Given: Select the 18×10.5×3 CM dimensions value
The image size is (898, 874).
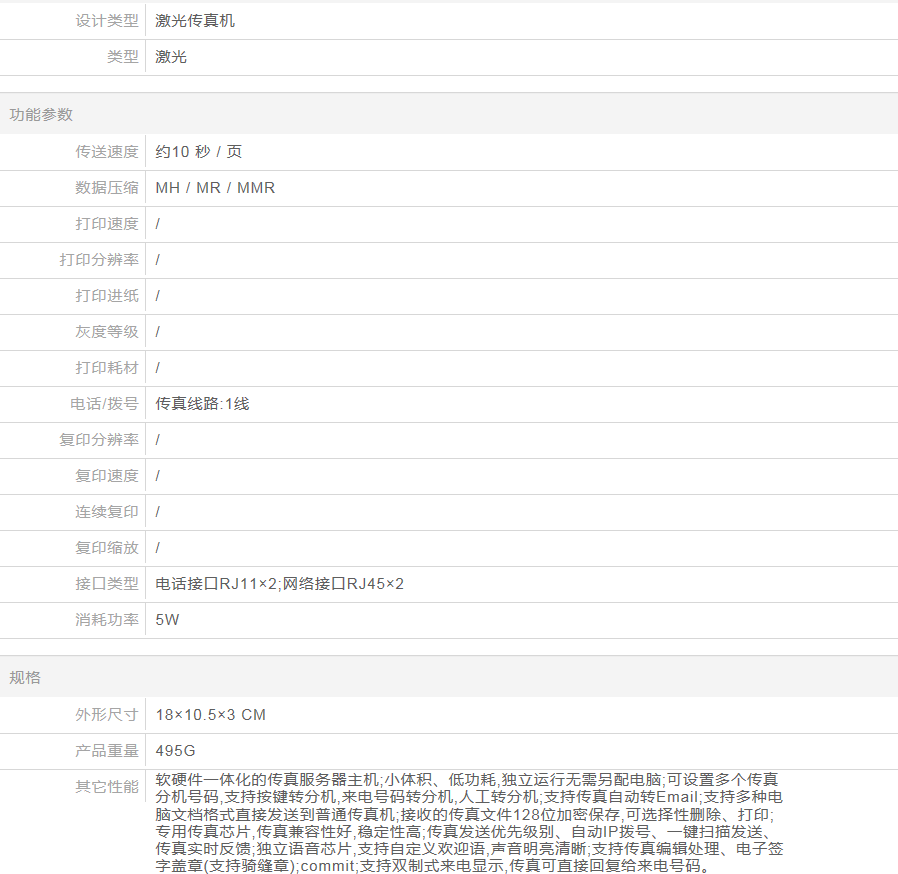Looking at the screenshot, I should click(x=210, y=715).
